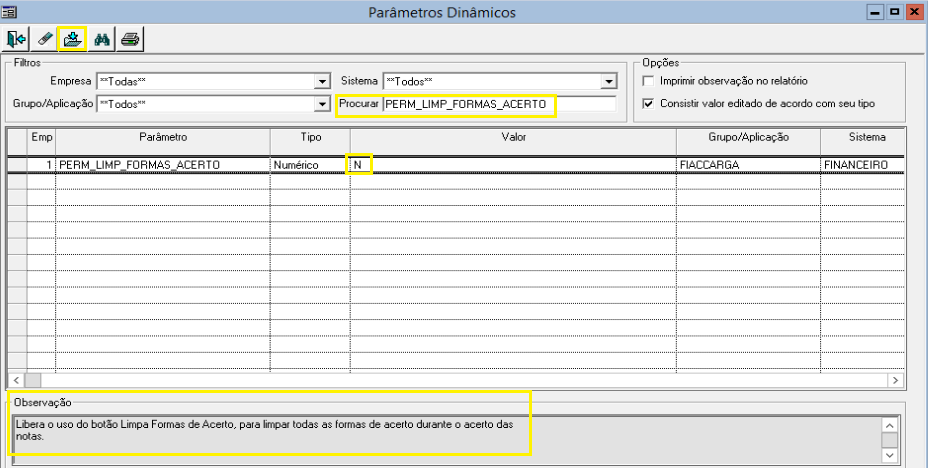Open the Sistema dropdown
Viewport: 928px width, 468px height.
[609, 81]
